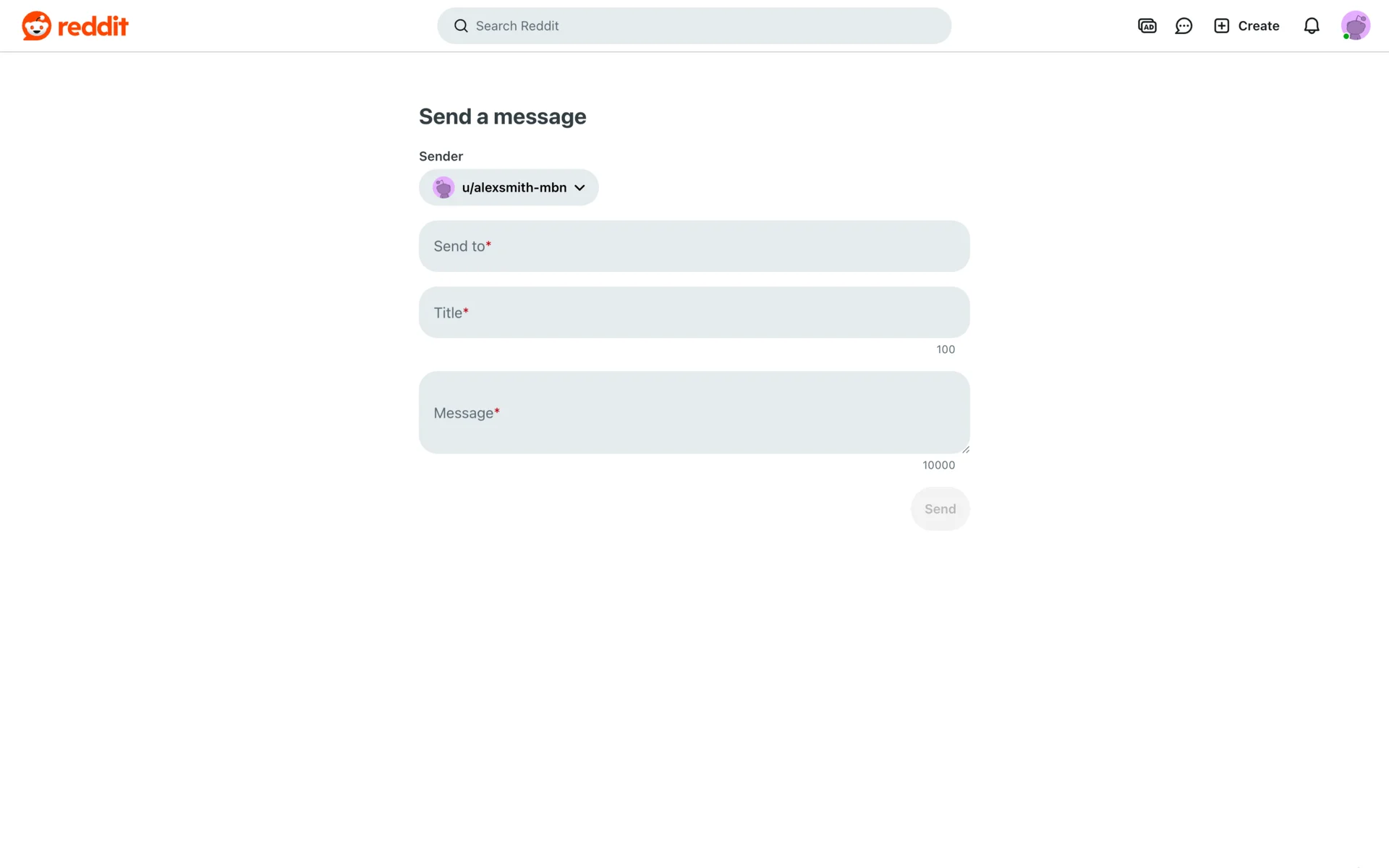Screen dimensions: 1389x868
Task: Open the u/alexsmith-mbn sender dropdown
Action: [x=509, y=187]
